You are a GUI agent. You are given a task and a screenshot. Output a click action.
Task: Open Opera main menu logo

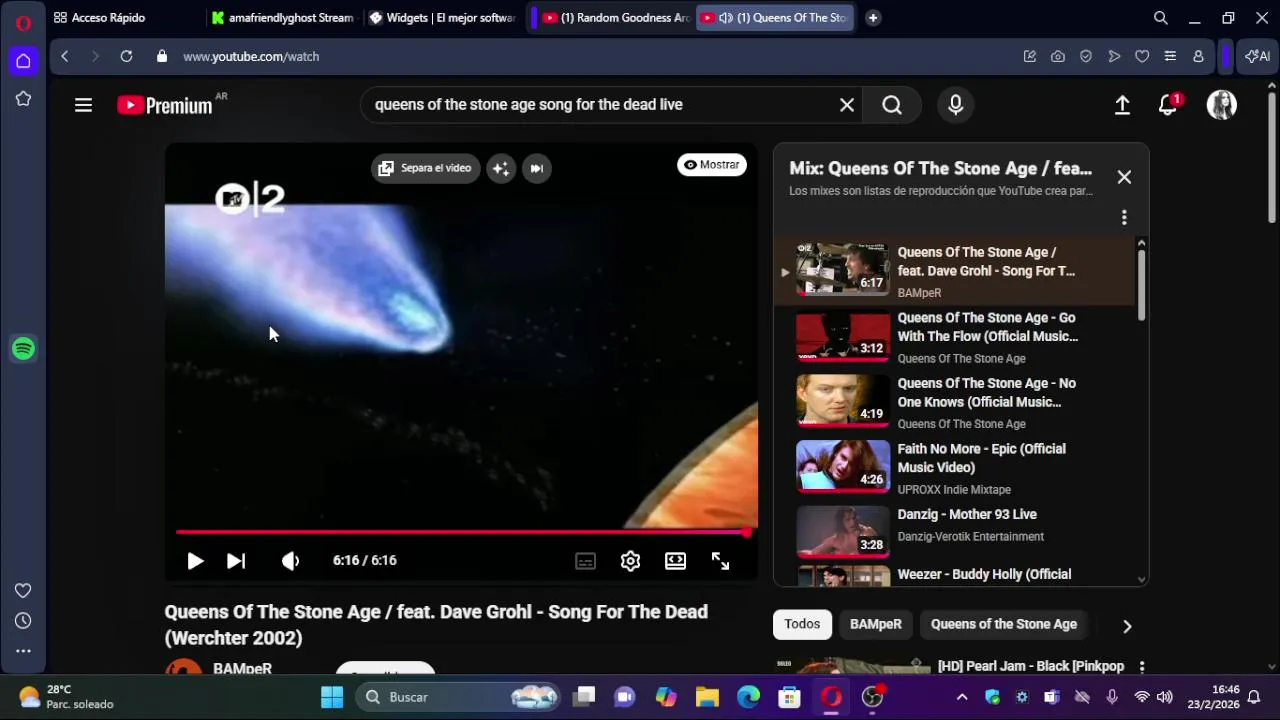pos(23,23)
